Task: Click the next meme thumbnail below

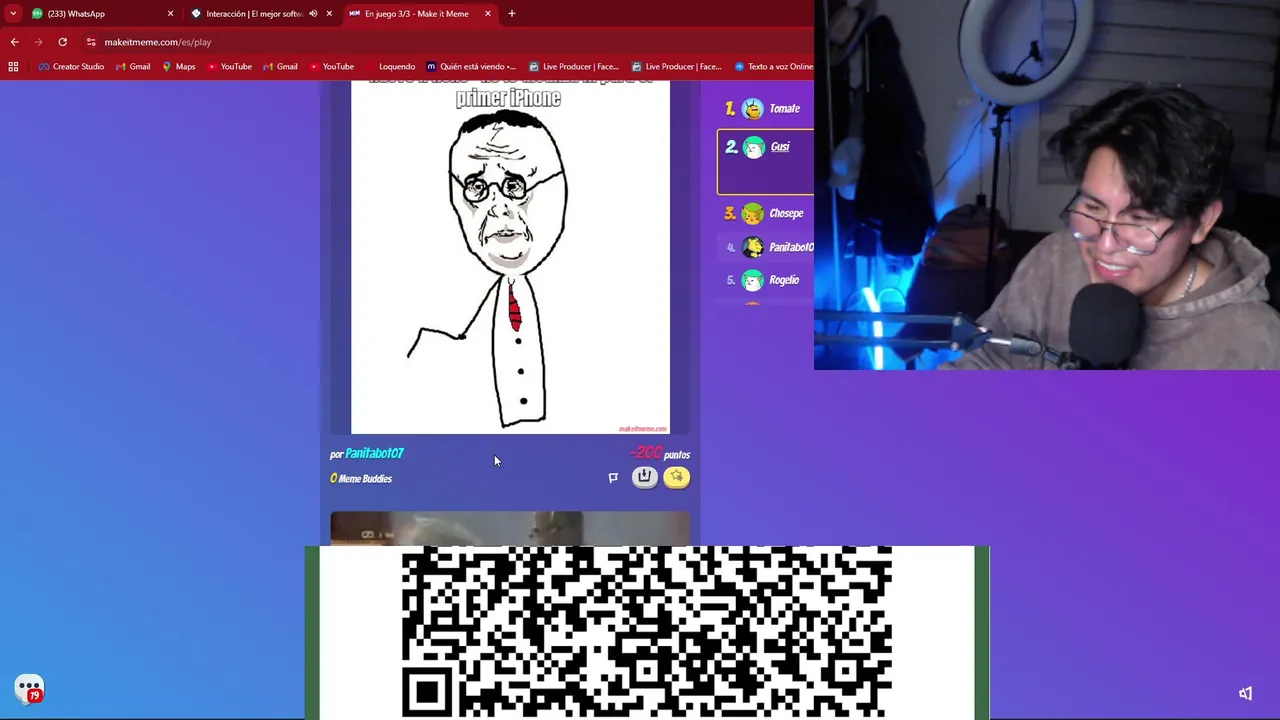Action: 510,529
